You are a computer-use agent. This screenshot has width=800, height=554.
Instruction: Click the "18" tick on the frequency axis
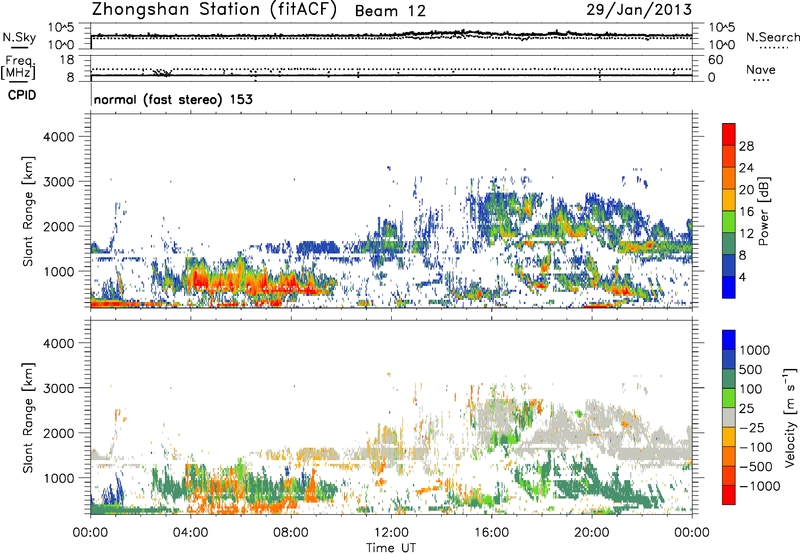coord(66,59)
